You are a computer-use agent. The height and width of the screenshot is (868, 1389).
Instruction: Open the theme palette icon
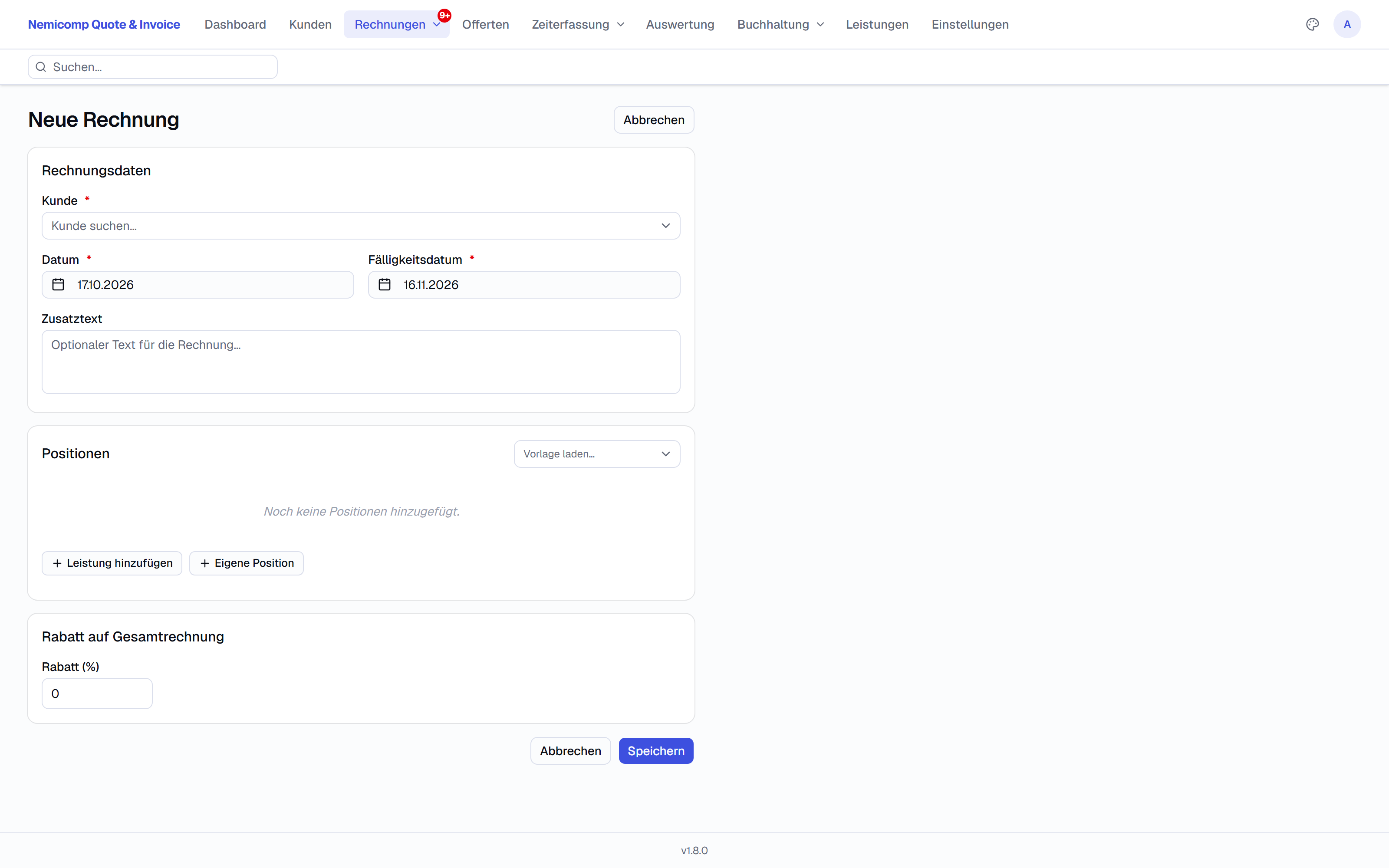coord(1312,24)
